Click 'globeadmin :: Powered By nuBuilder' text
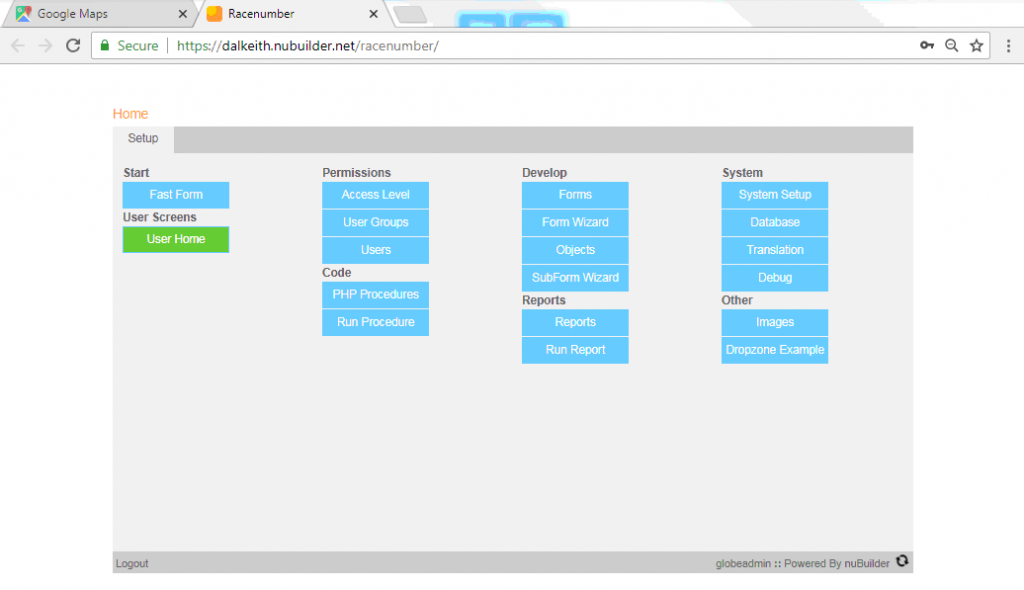Viewport: 1024px width, 590px height. [x=803, y=563]
